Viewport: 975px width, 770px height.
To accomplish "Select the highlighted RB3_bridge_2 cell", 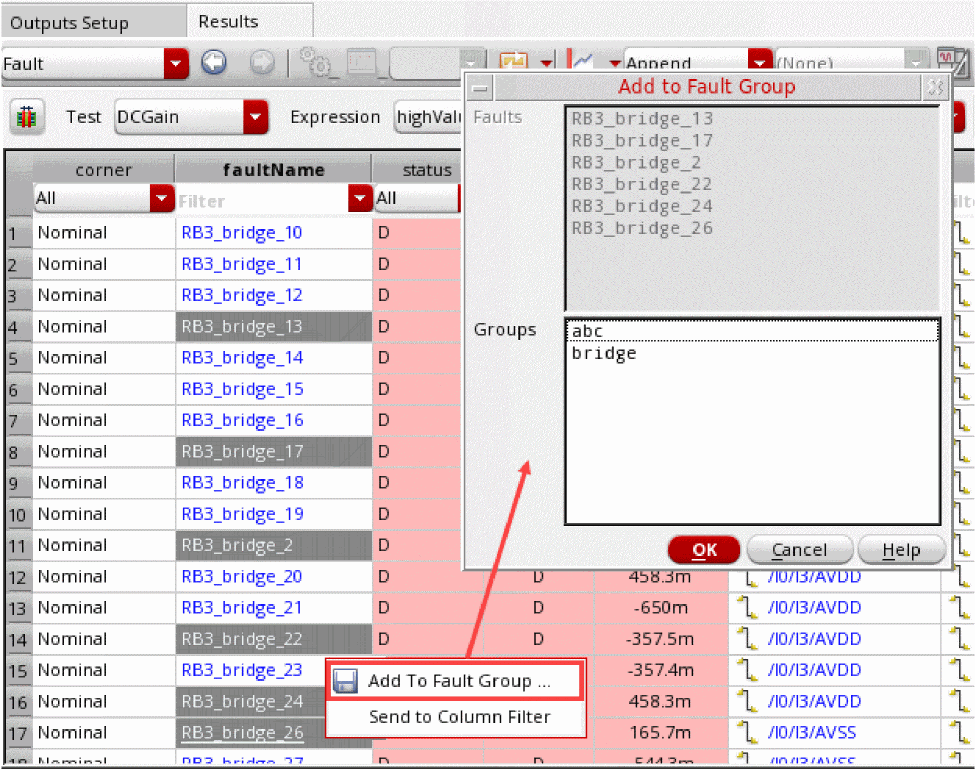I will [274, 545].
